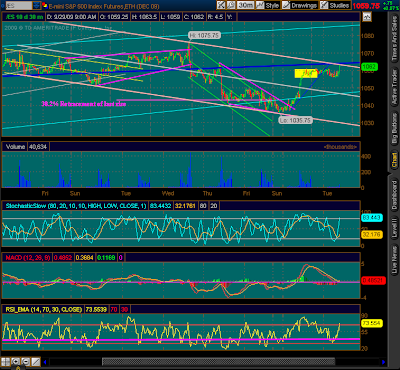Click the scroll right arrow on the timeline
The image size is (400, 370).
point(383,362)
